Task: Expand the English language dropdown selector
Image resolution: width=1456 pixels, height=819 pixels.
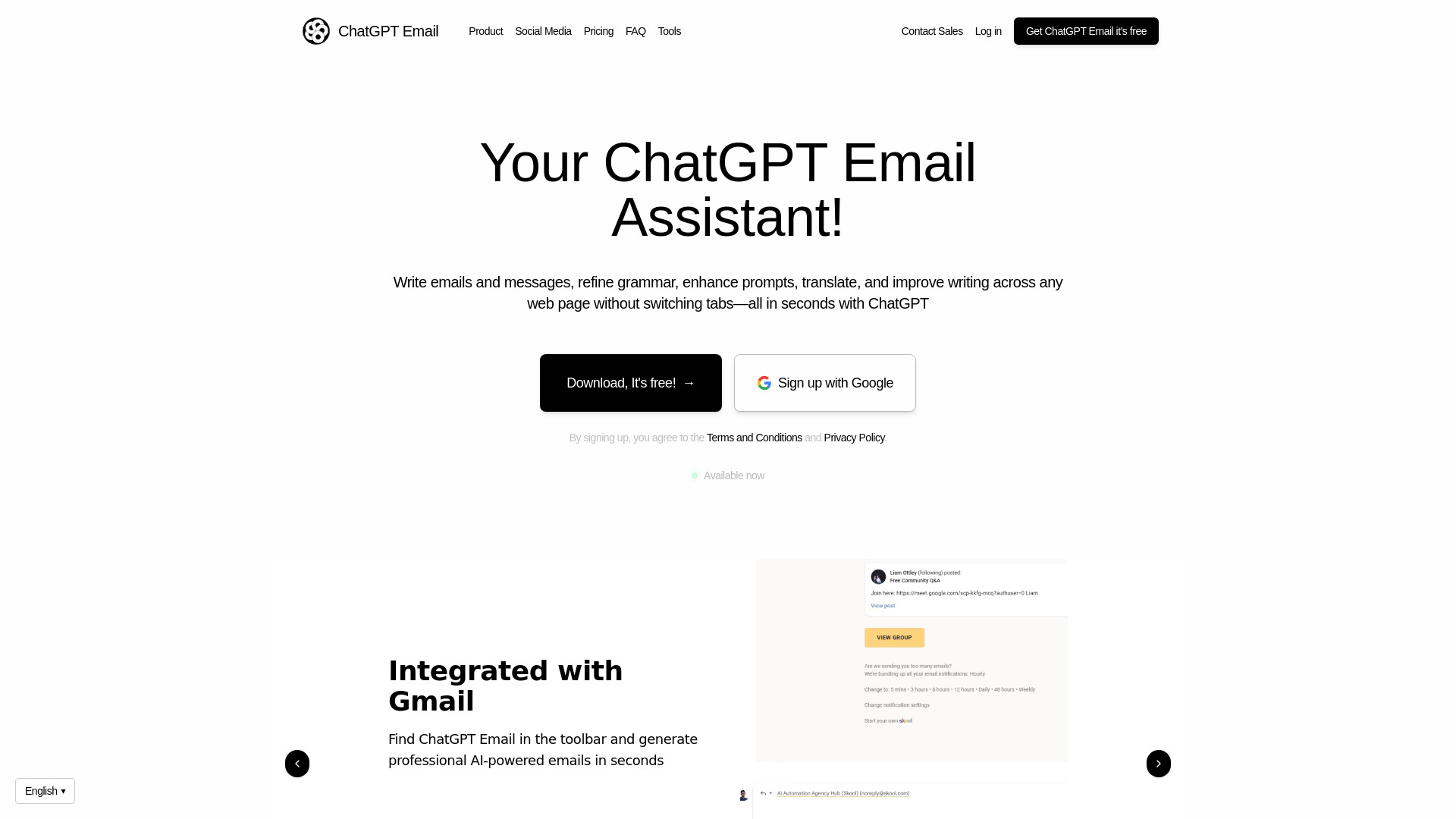Action: (x=45, y=790)
